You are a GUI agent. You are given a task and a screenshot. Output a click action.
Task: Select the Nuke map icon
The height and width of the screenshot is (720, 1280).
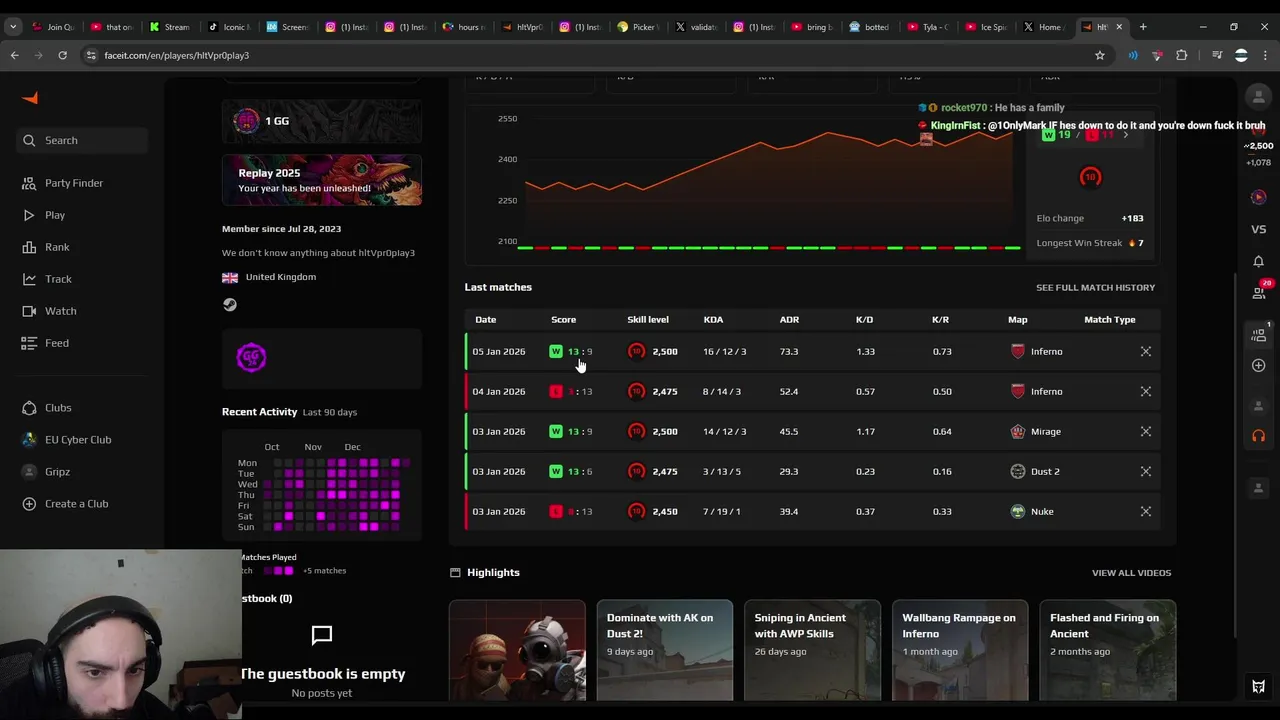pos(1018,512)
